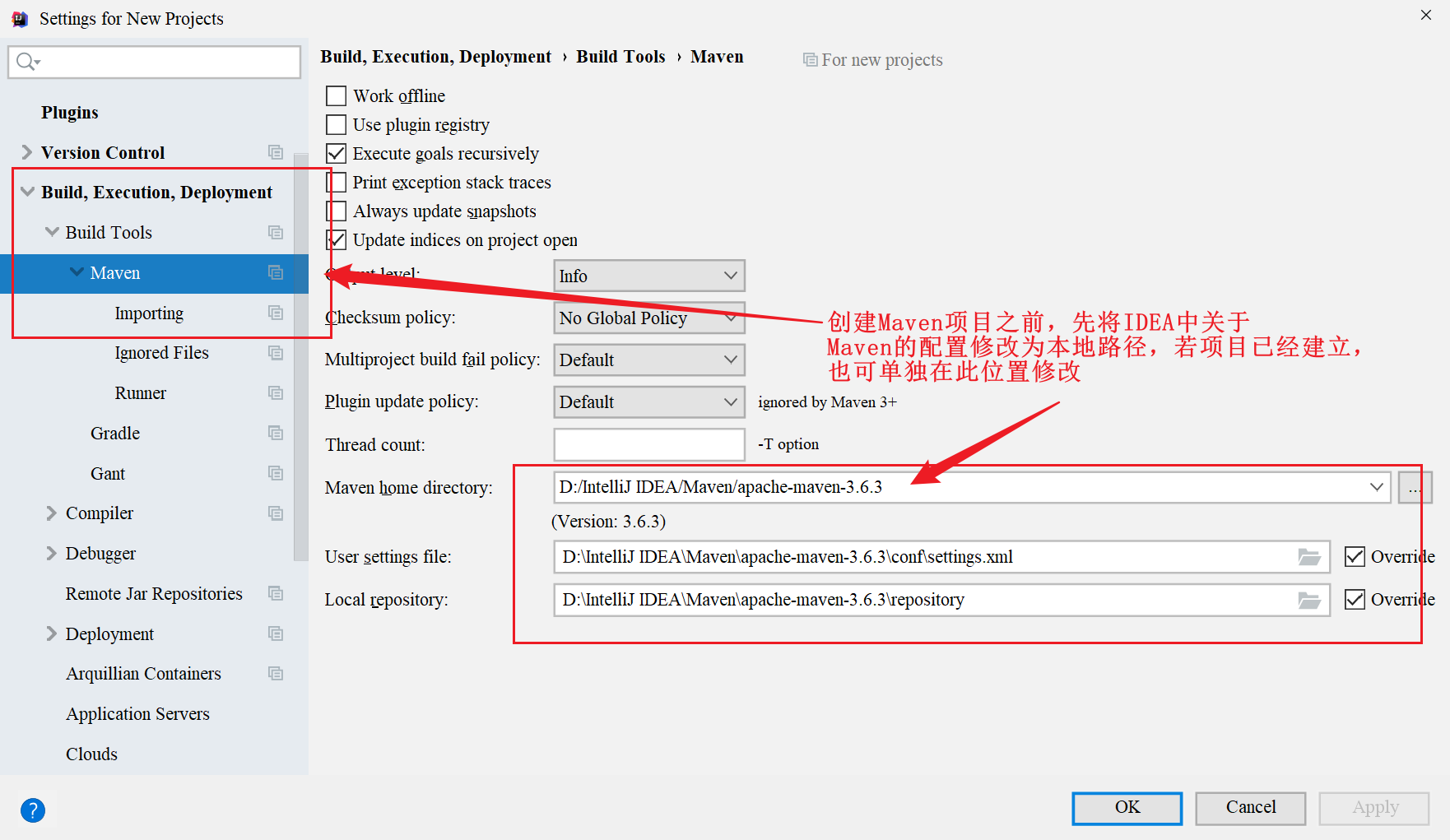
Task: Click the Compiler row per-project copy icon
Action: [x=276, y=513]
